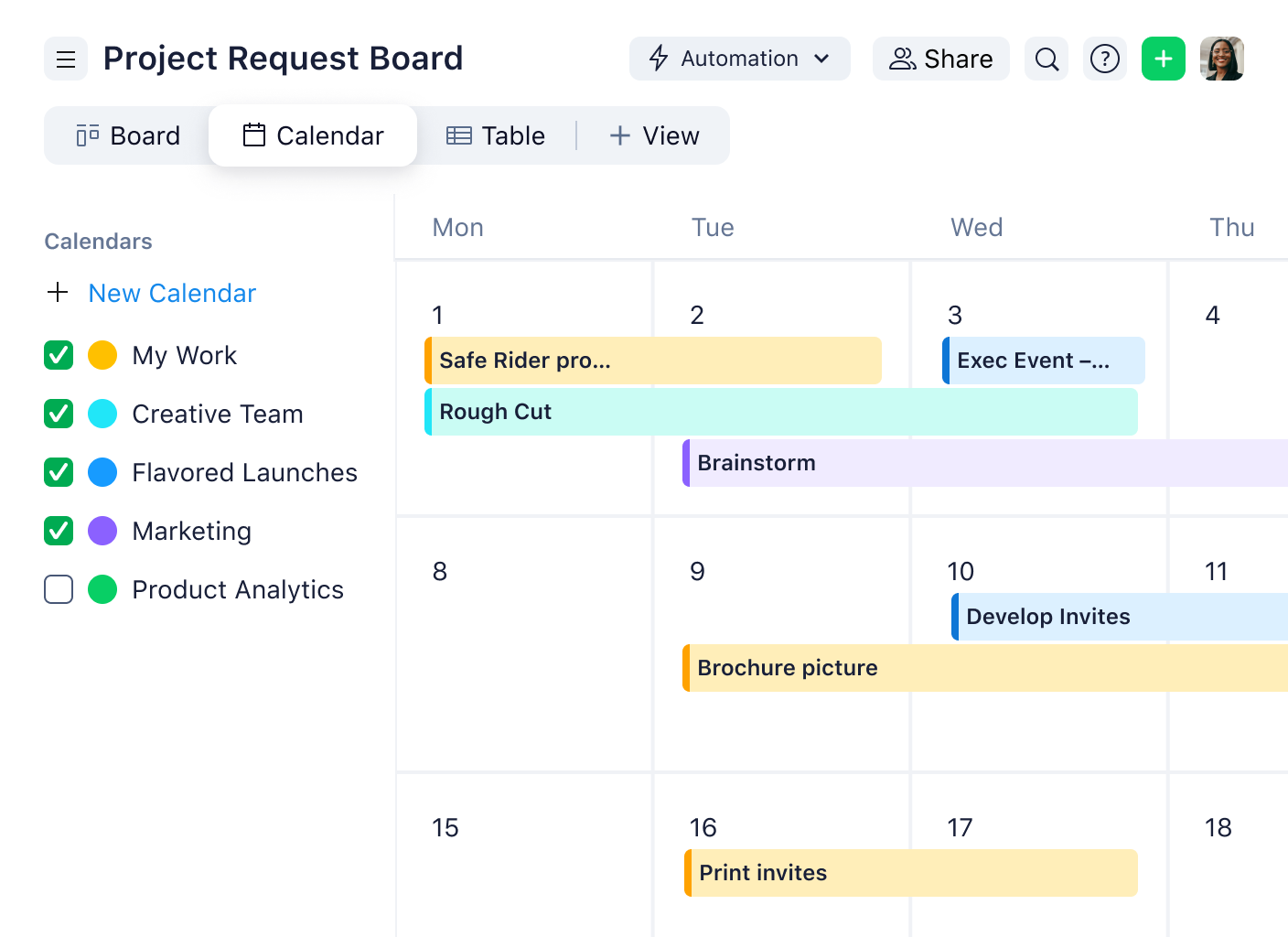
Task: Expand the Automation dropdown
Action: tap(820, 58)
